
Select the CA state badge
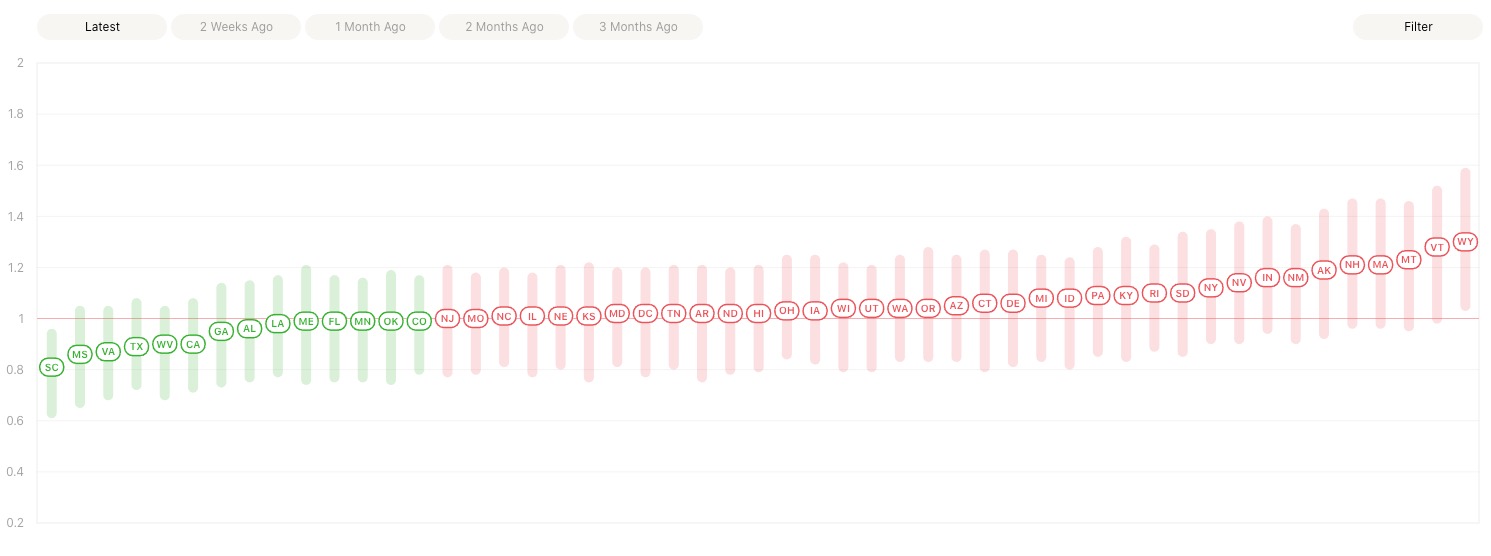[193, 345]
